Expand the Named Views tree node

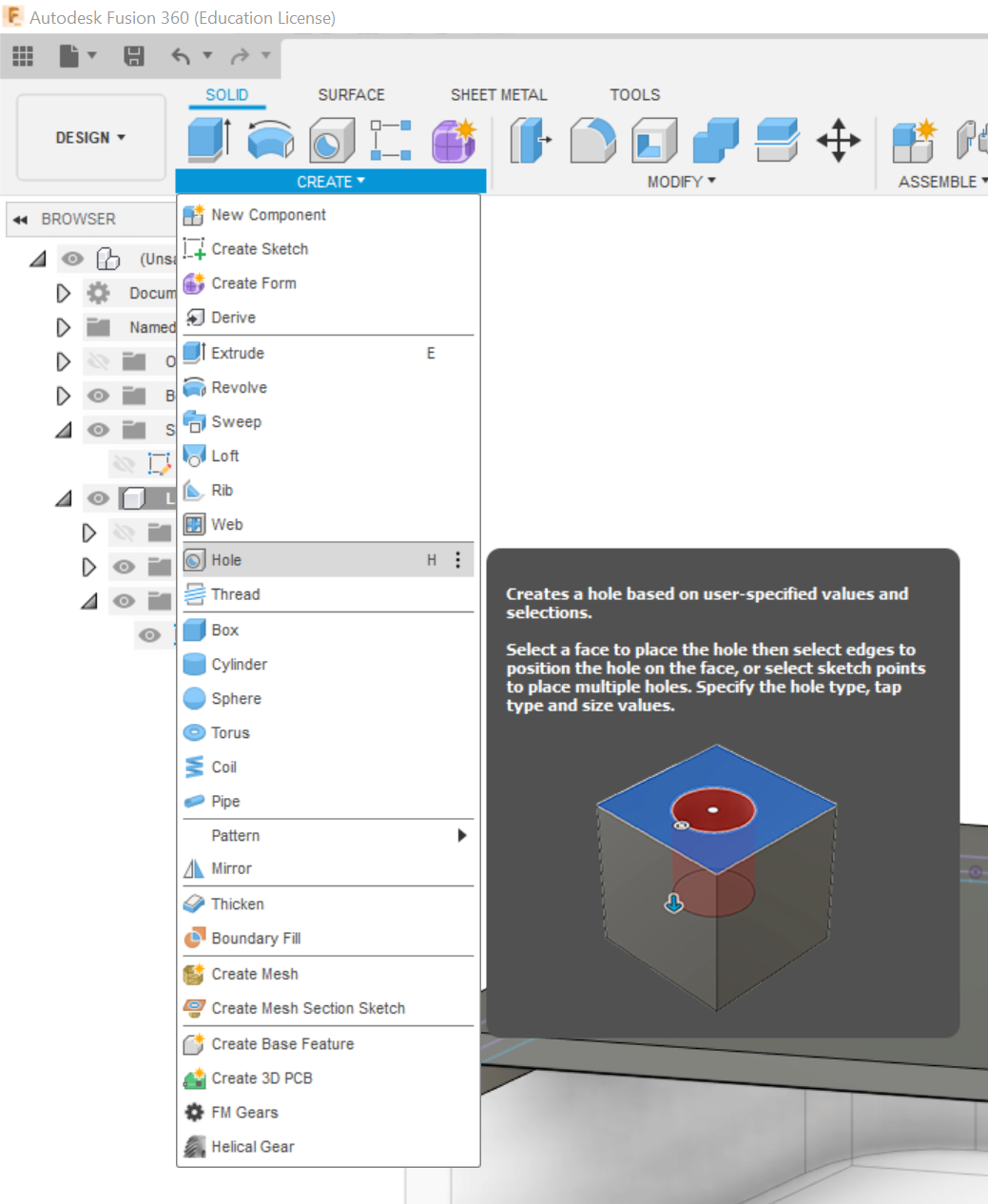tap(63, 327)
